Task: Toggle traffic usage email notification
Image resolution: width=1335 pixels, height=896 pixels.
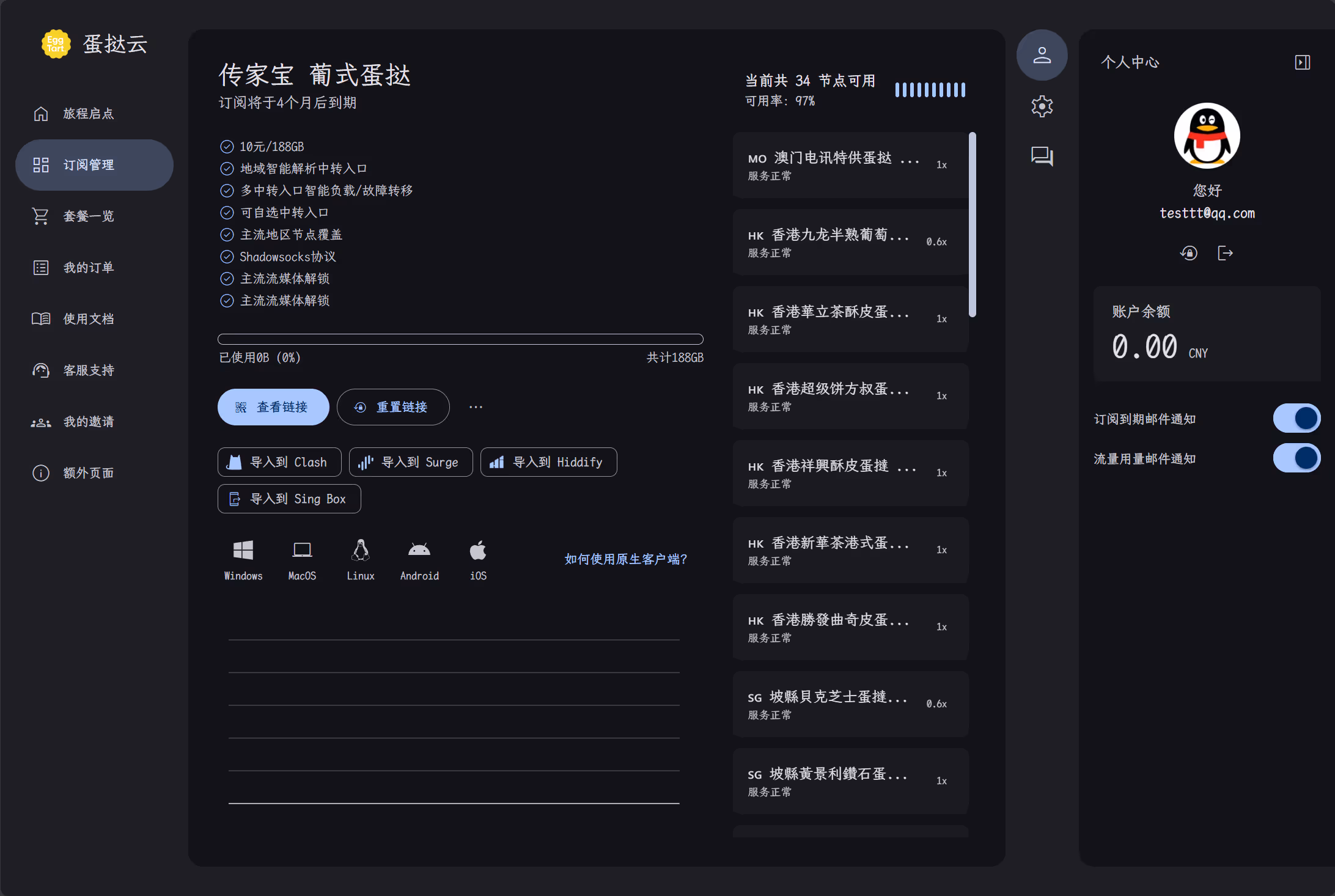Action: (1296, 458)
